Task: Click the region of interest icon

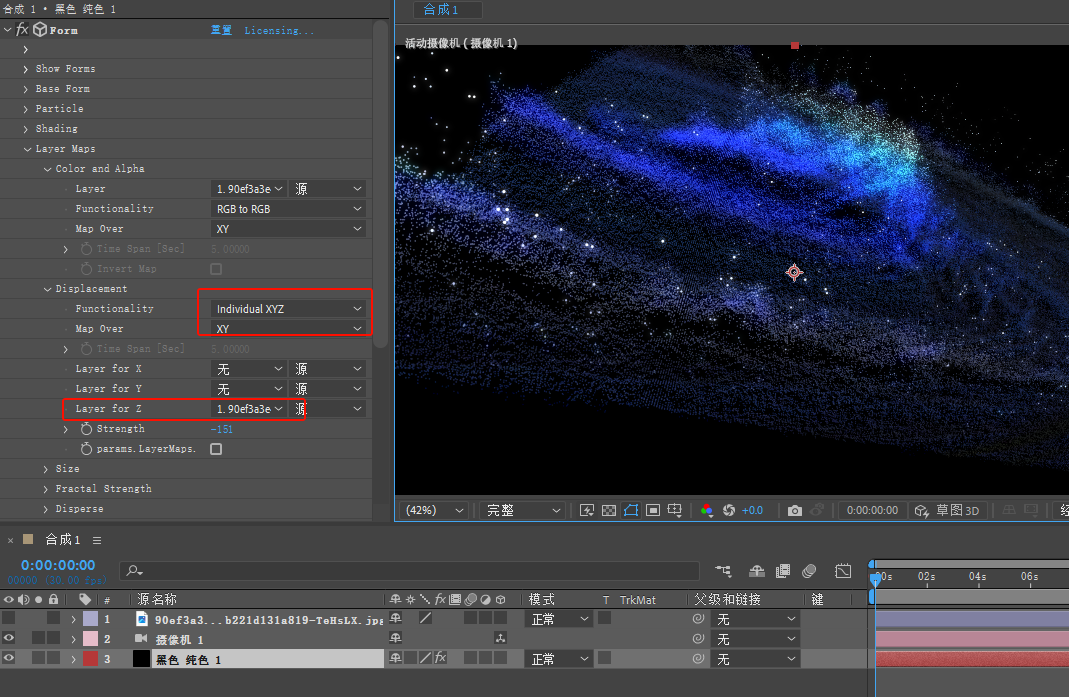Action: [652, 510]
